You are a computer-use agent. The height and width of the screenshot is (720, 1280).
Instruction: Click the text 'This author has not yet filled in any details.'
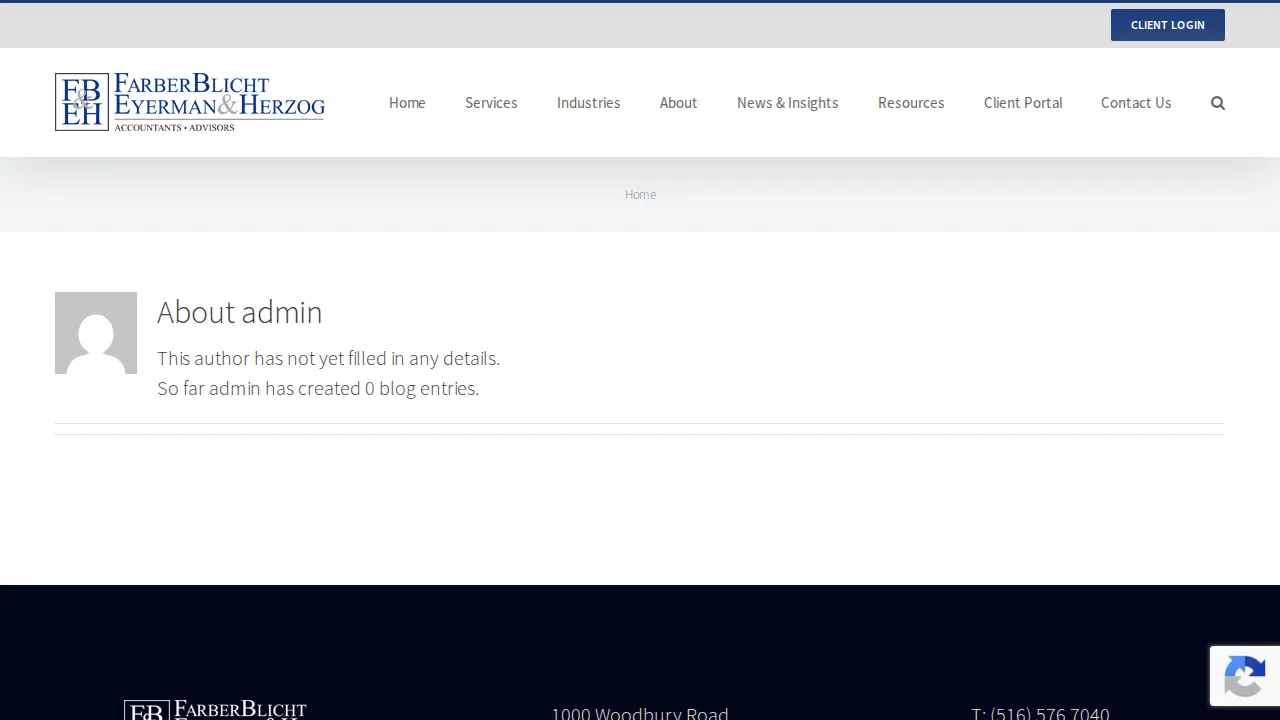click(328, 358)
